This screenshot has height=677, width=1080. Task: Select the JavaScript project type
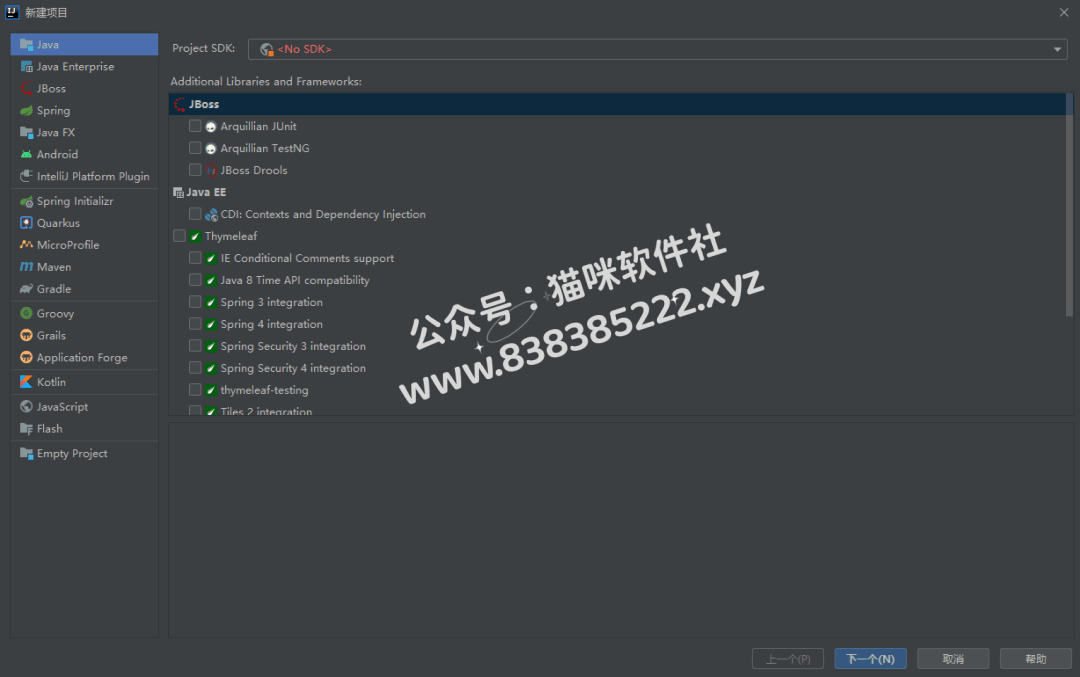click(x=84, y=407)
